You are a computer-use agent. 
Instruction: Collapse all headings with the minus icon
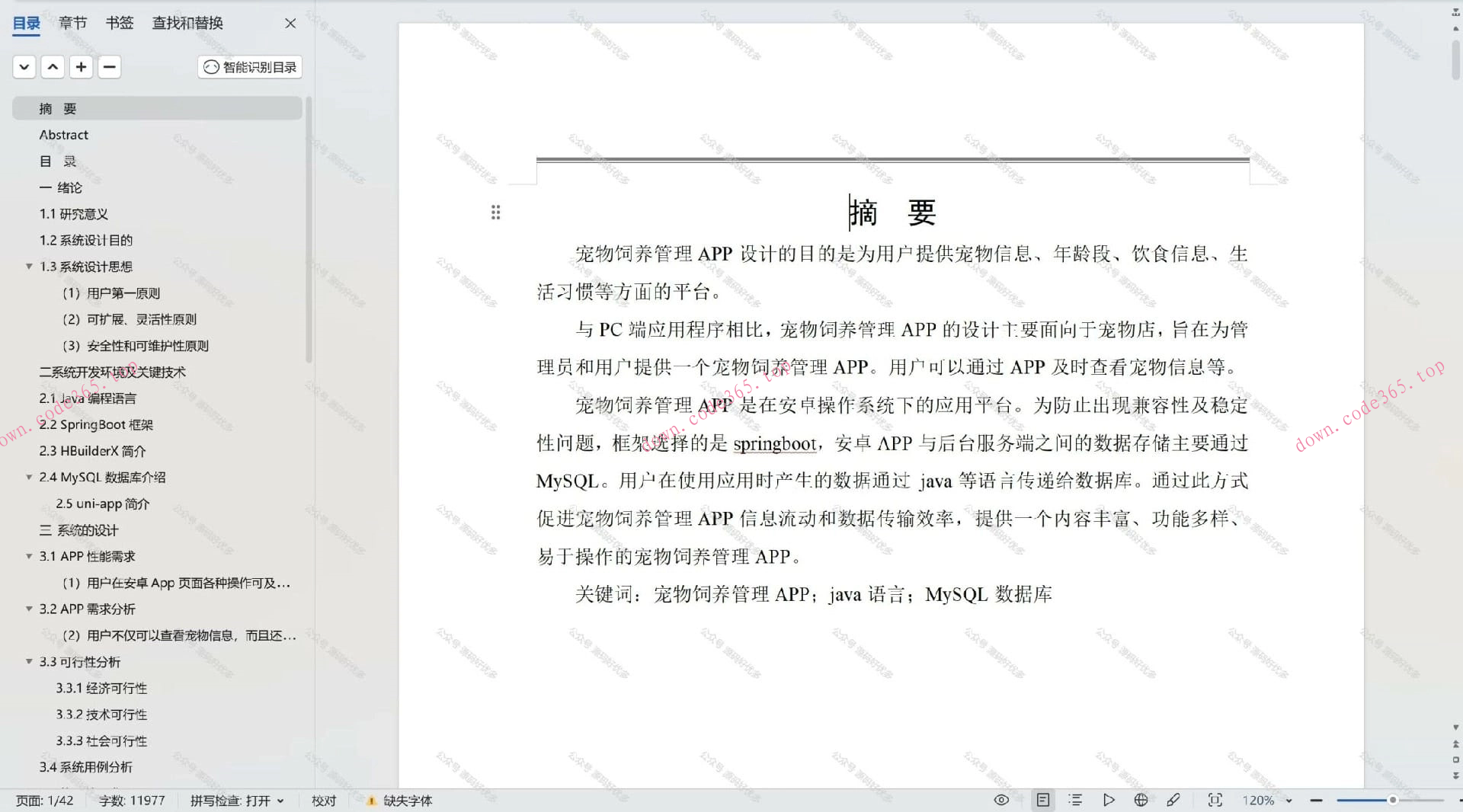(110, 67)
